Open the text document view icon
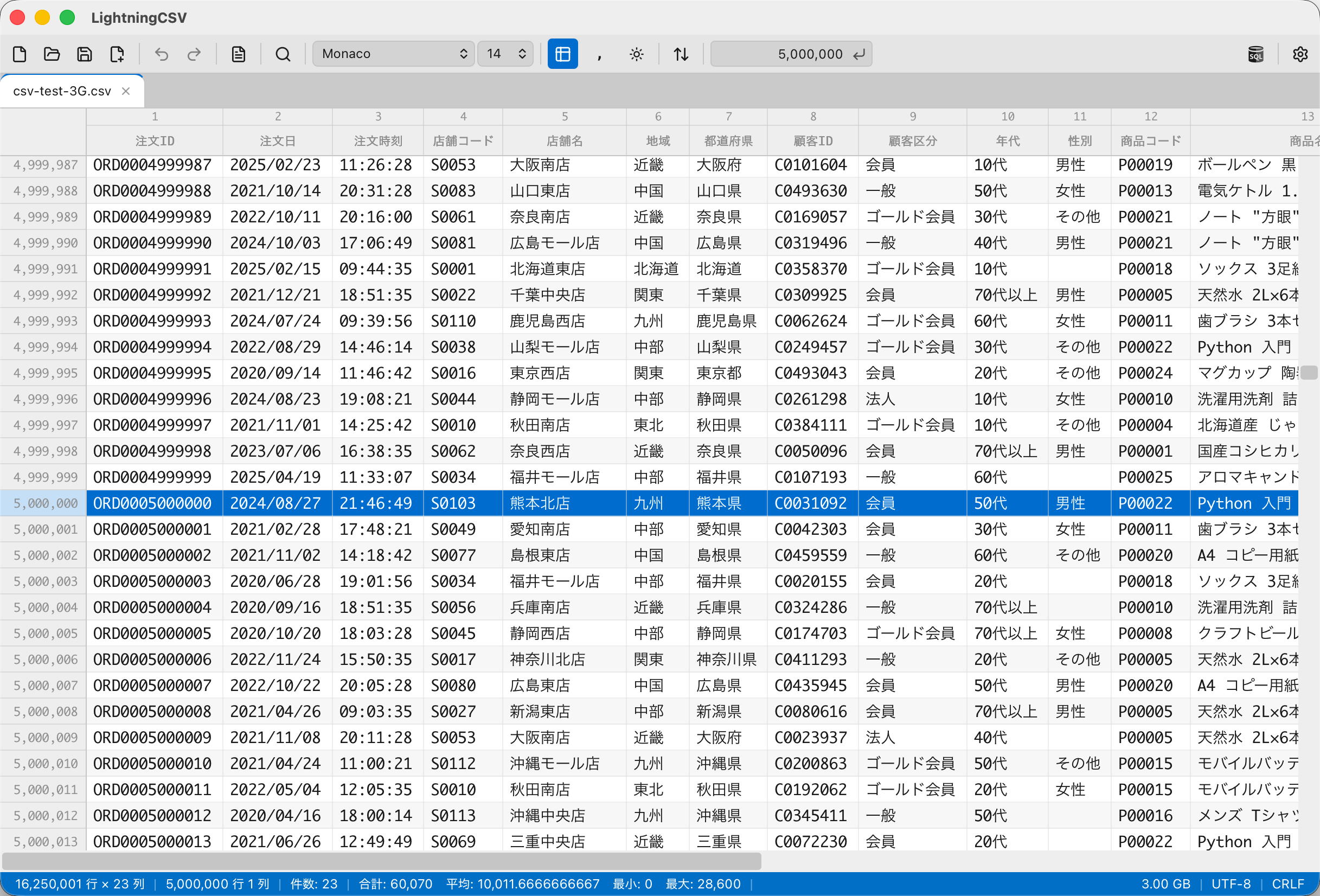Image resolution: width=1320 pixels, height=896 pixels. pyautogui.click(x=239, y=54)
